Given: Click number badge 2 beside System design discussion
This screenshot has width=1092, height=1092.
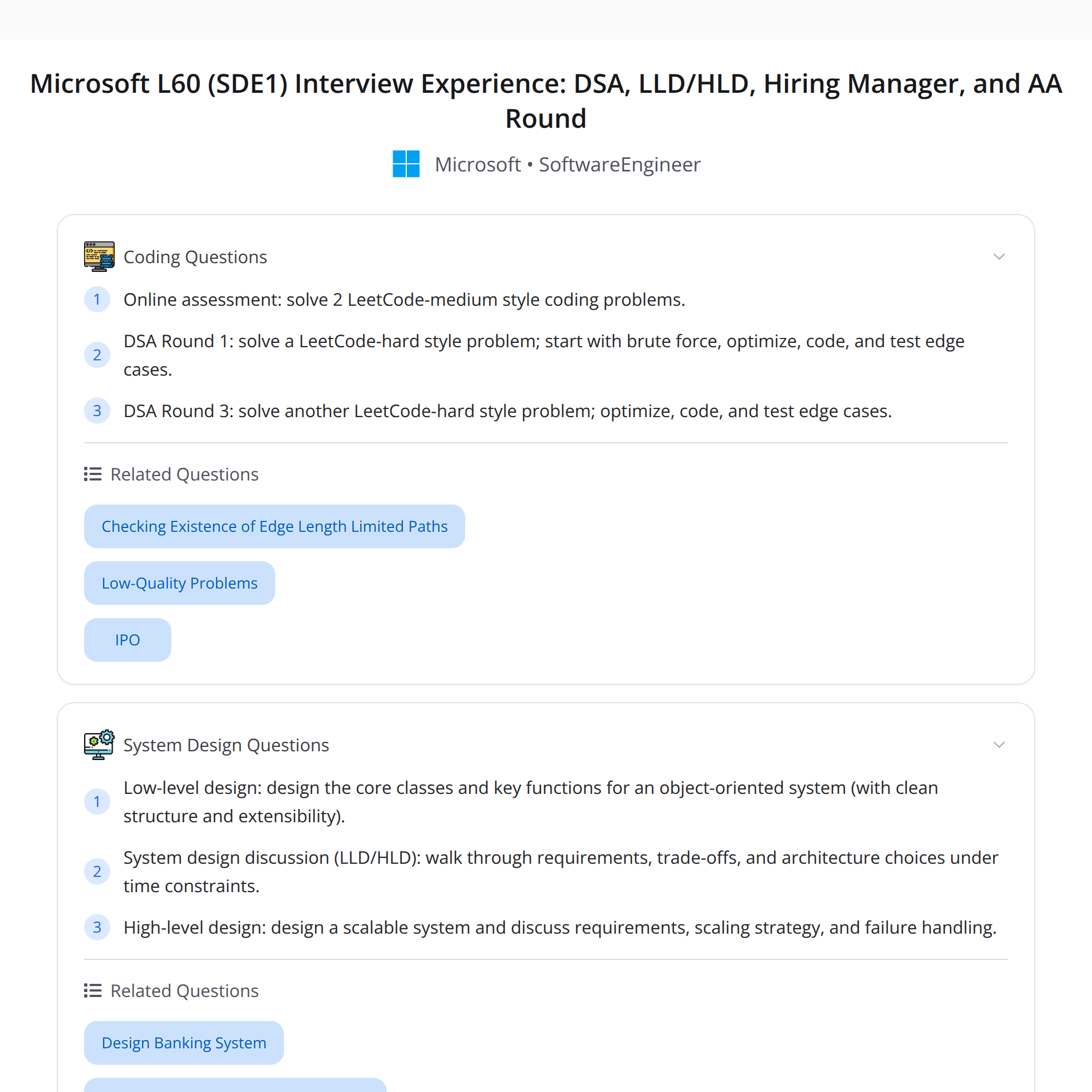Looking at the screenshot, I should [x=97, y=871].
